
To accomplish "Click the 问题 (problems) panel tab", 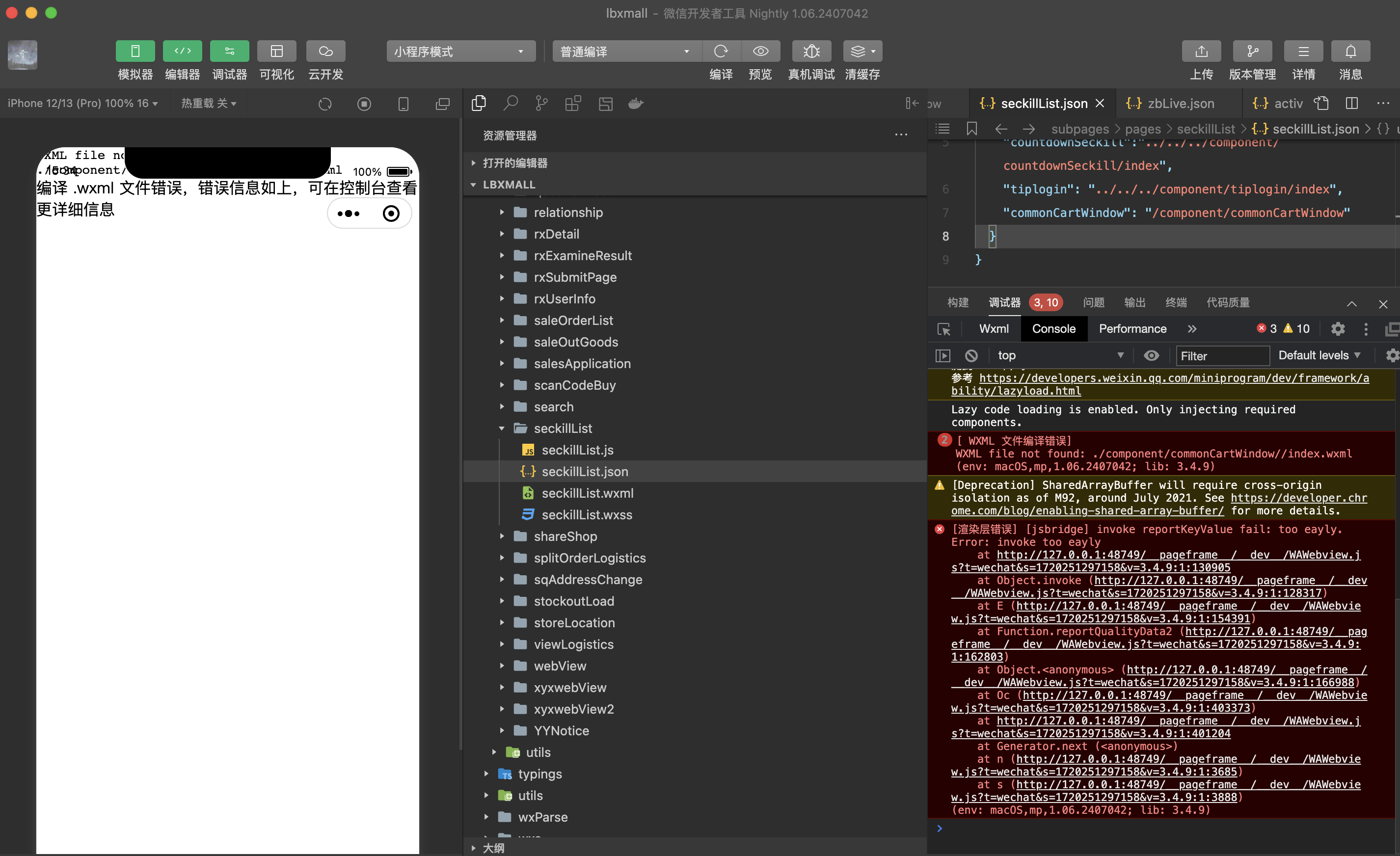I will (1093, 303).
